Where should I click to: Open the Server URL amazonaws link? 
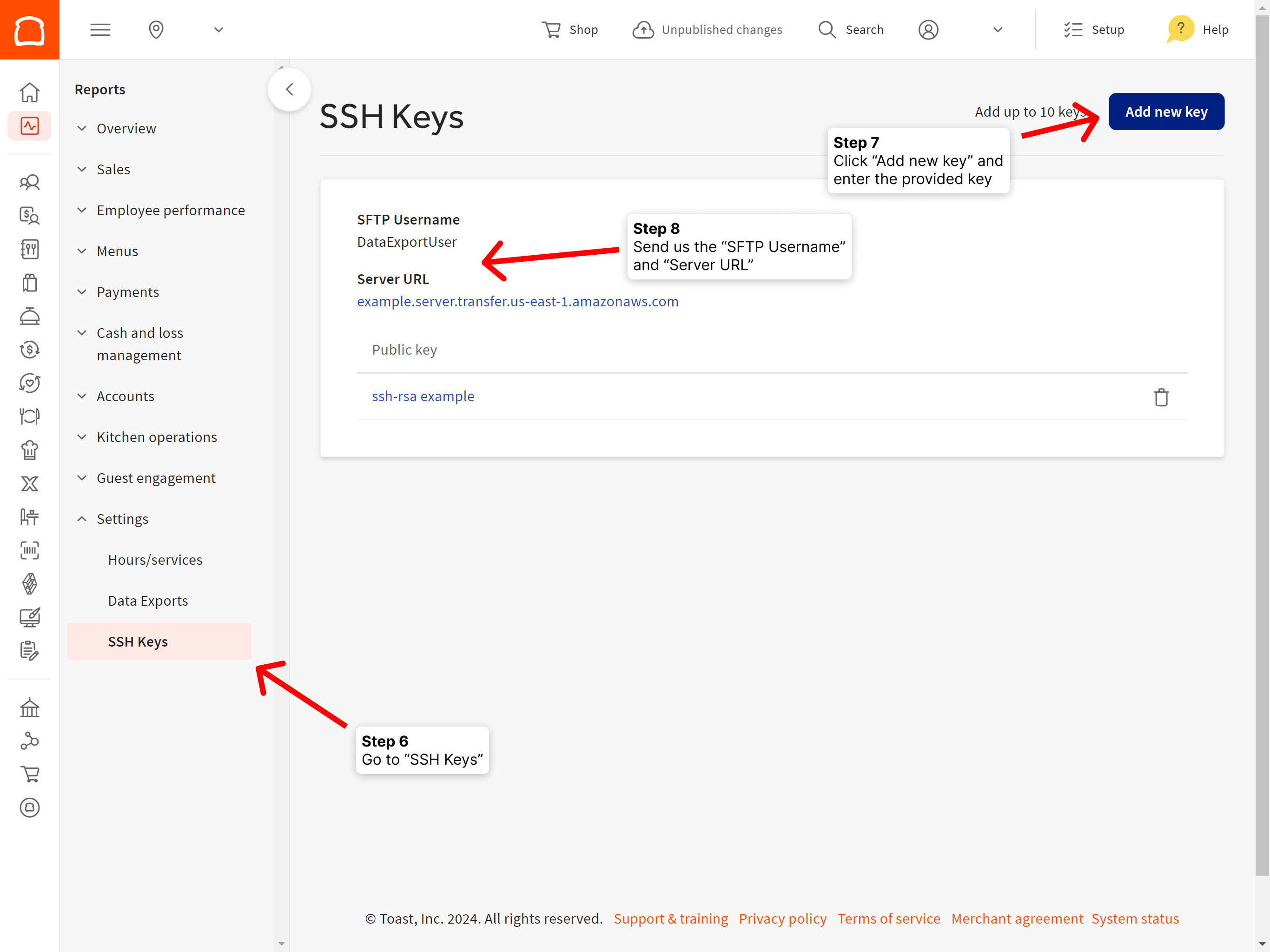pyautogui.click(x=517, y=301)
